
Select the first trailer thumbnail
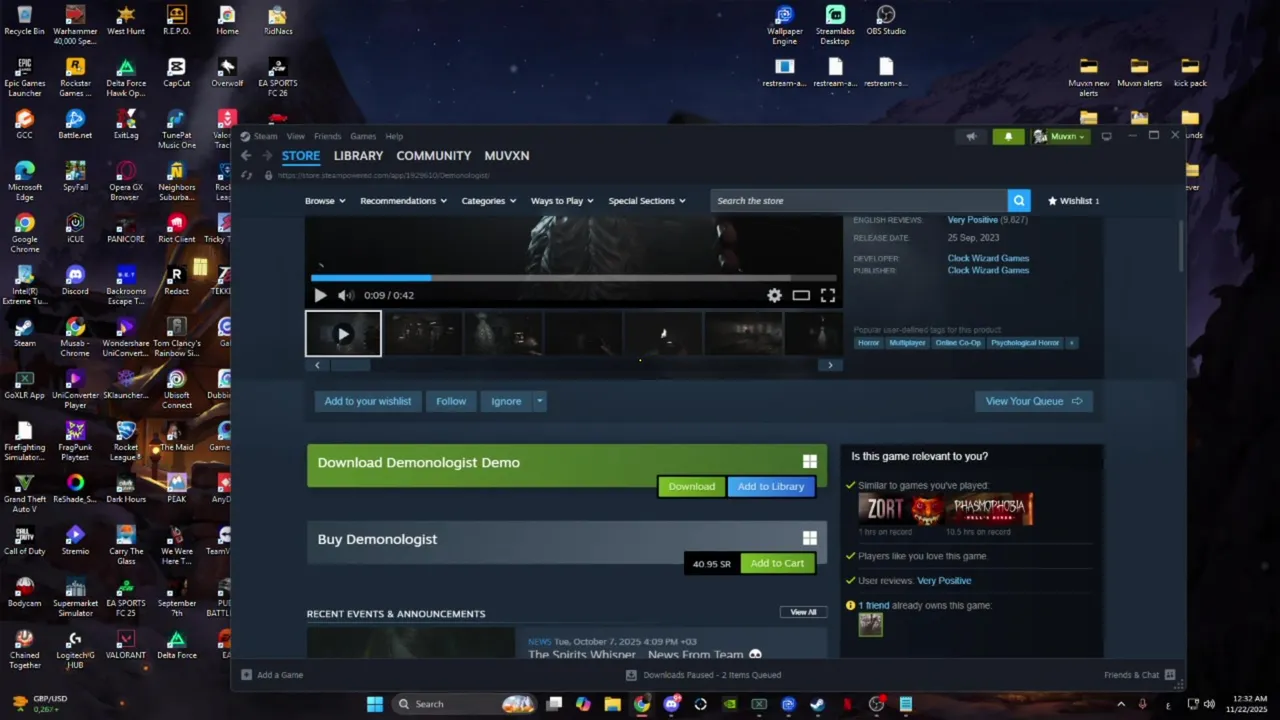(x=343, y=334)
